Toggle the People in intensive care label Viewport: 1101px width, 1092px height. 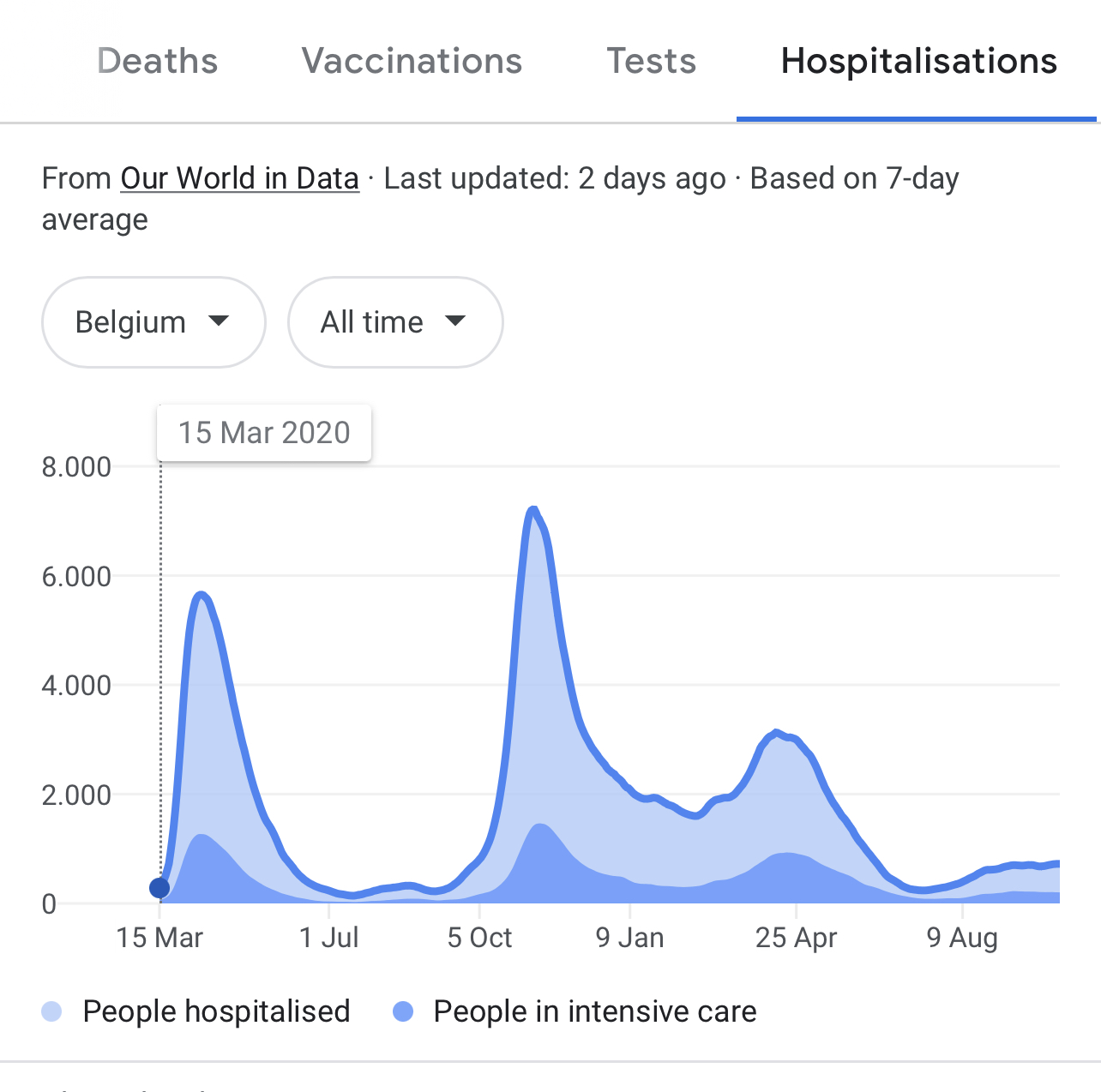coord(595,1011)
